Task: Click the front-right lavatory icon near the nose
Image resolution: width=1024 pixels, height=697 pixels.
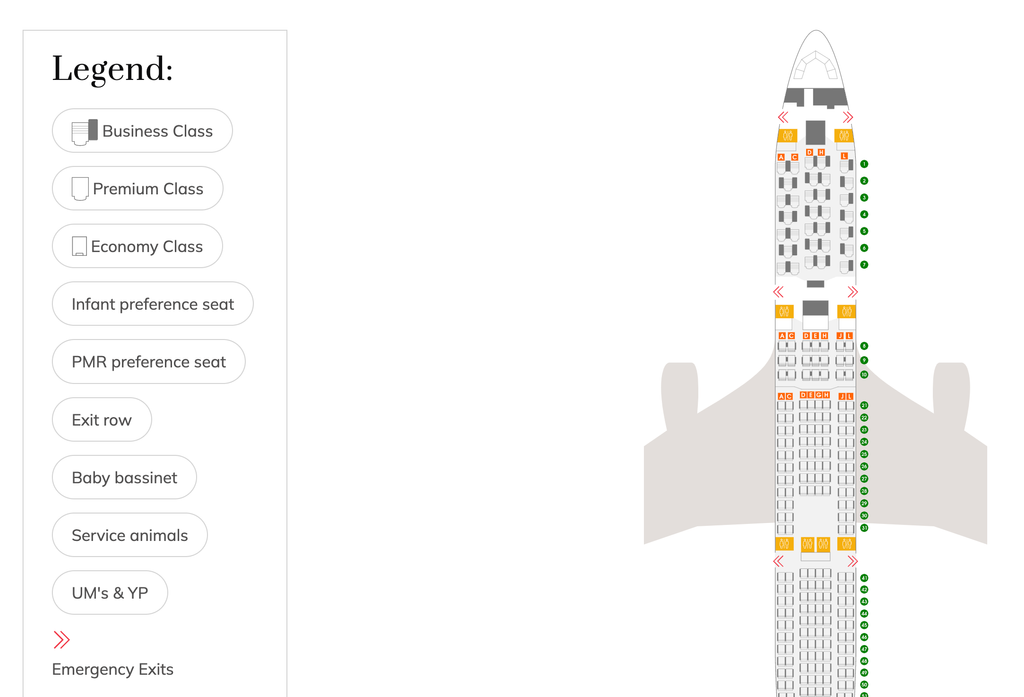Action: click(844, 136)
